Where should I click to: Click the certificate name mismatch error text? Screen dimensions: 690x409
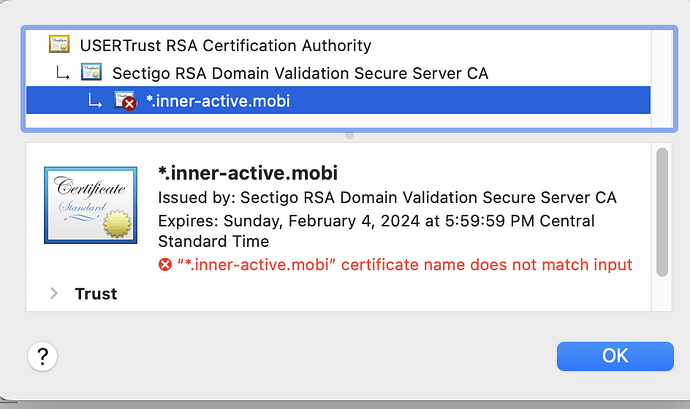pos(404,265)
